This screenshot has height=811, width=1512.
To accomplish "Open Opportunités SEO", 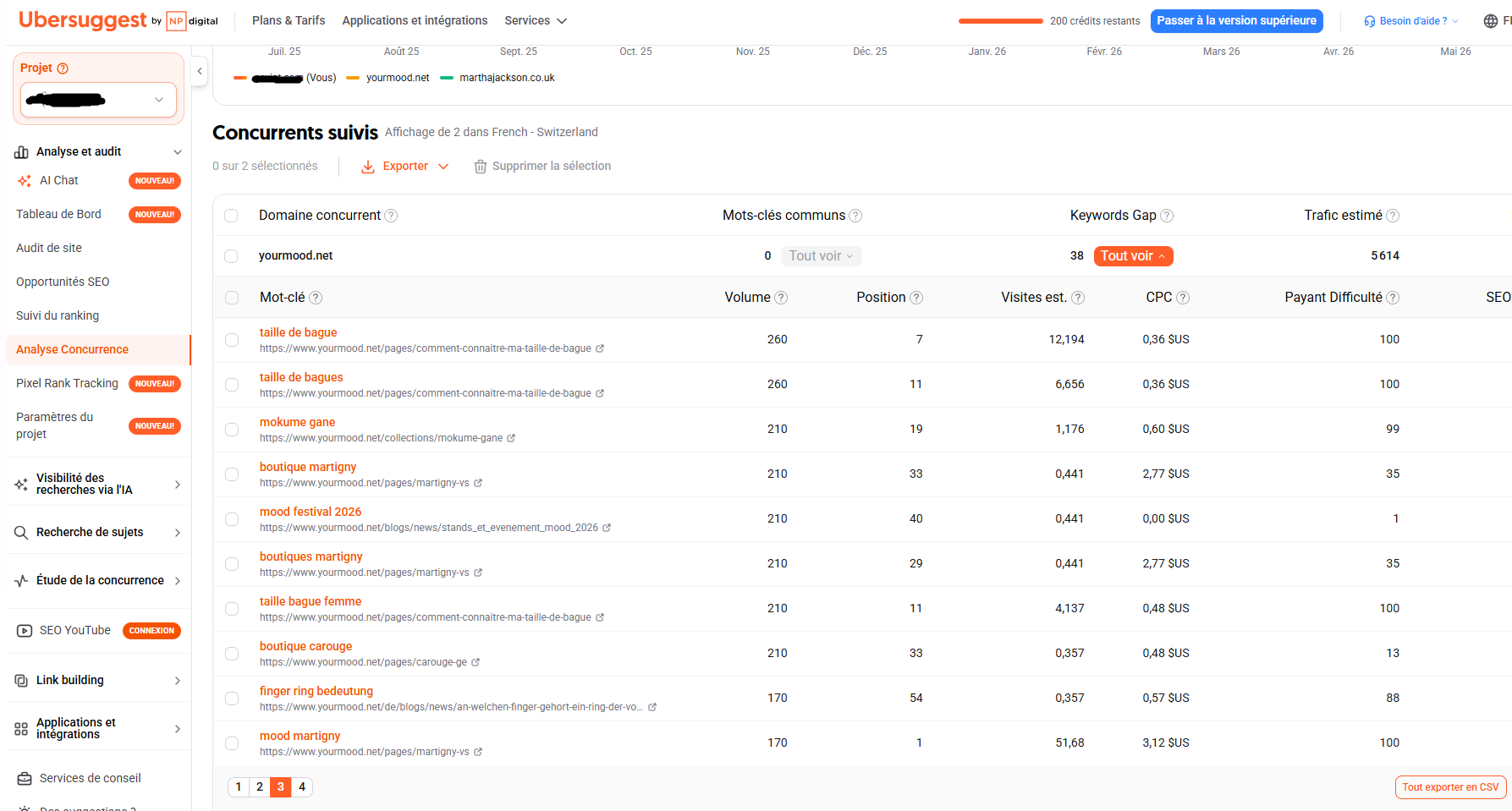I will click(63, 282).
